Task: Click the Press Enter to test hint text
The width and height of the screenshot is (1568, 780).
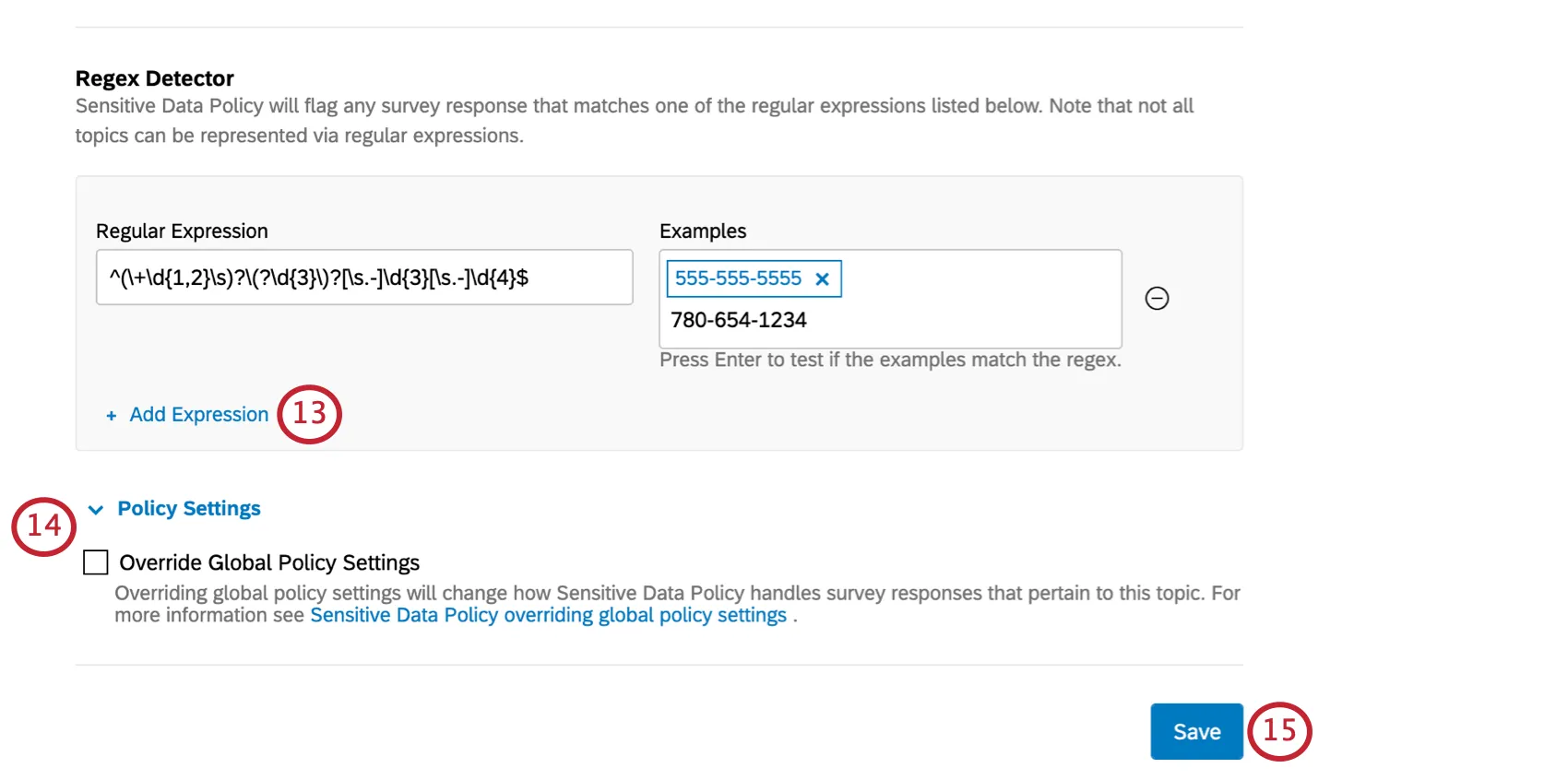Action: coord(889,360)
